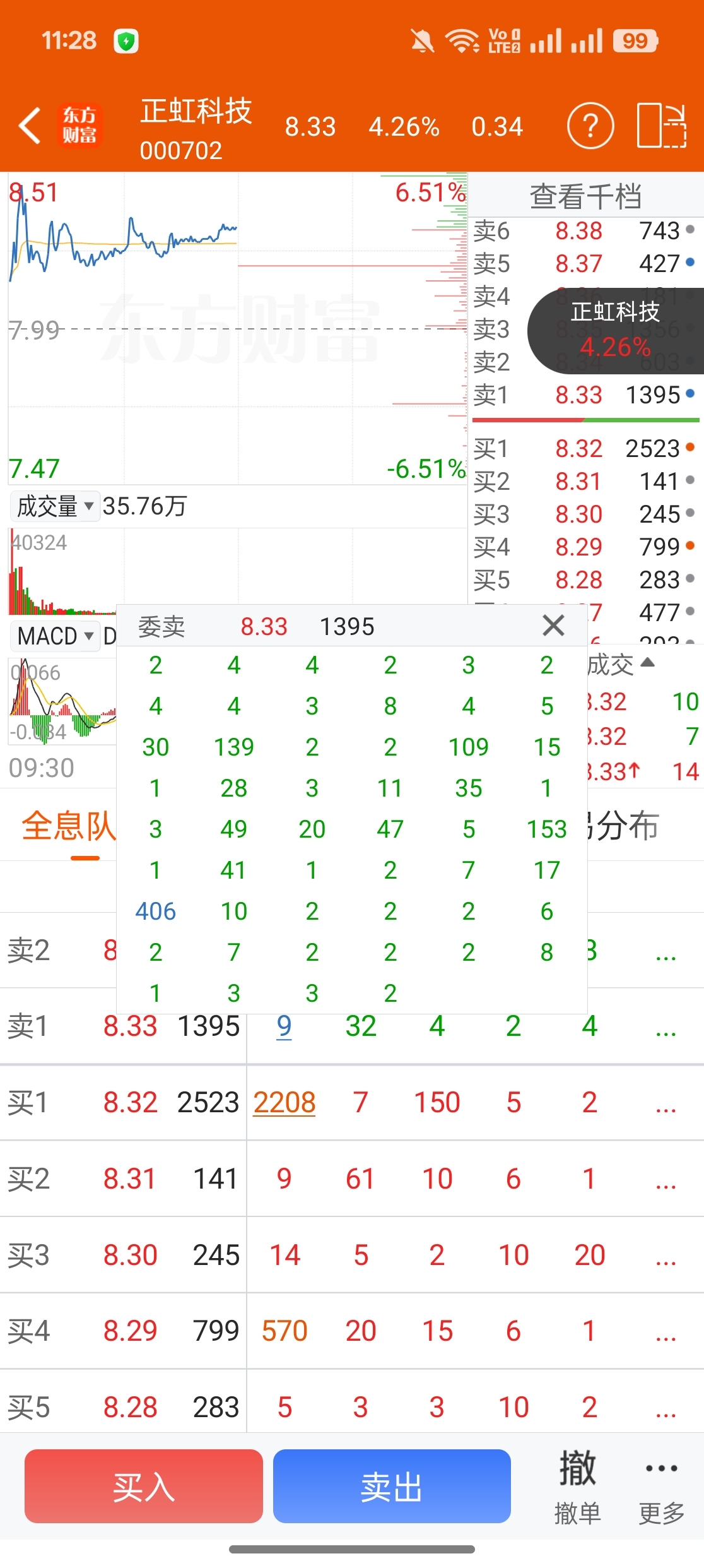Tap the muted notification bell icon

point(423,42)
